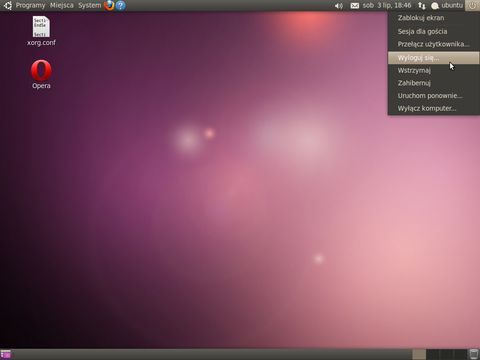This screenshot has width=480, height=360.
Task: Open the envelope messaging indicator
Action: [x=355, y=6]
